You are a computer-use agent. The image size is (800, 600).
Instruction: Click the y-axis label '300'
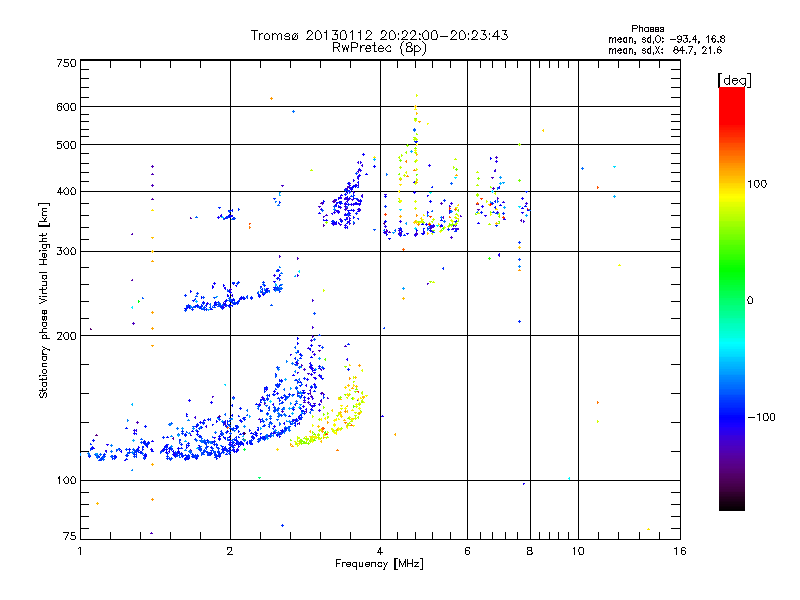click(x=66, y=252)
